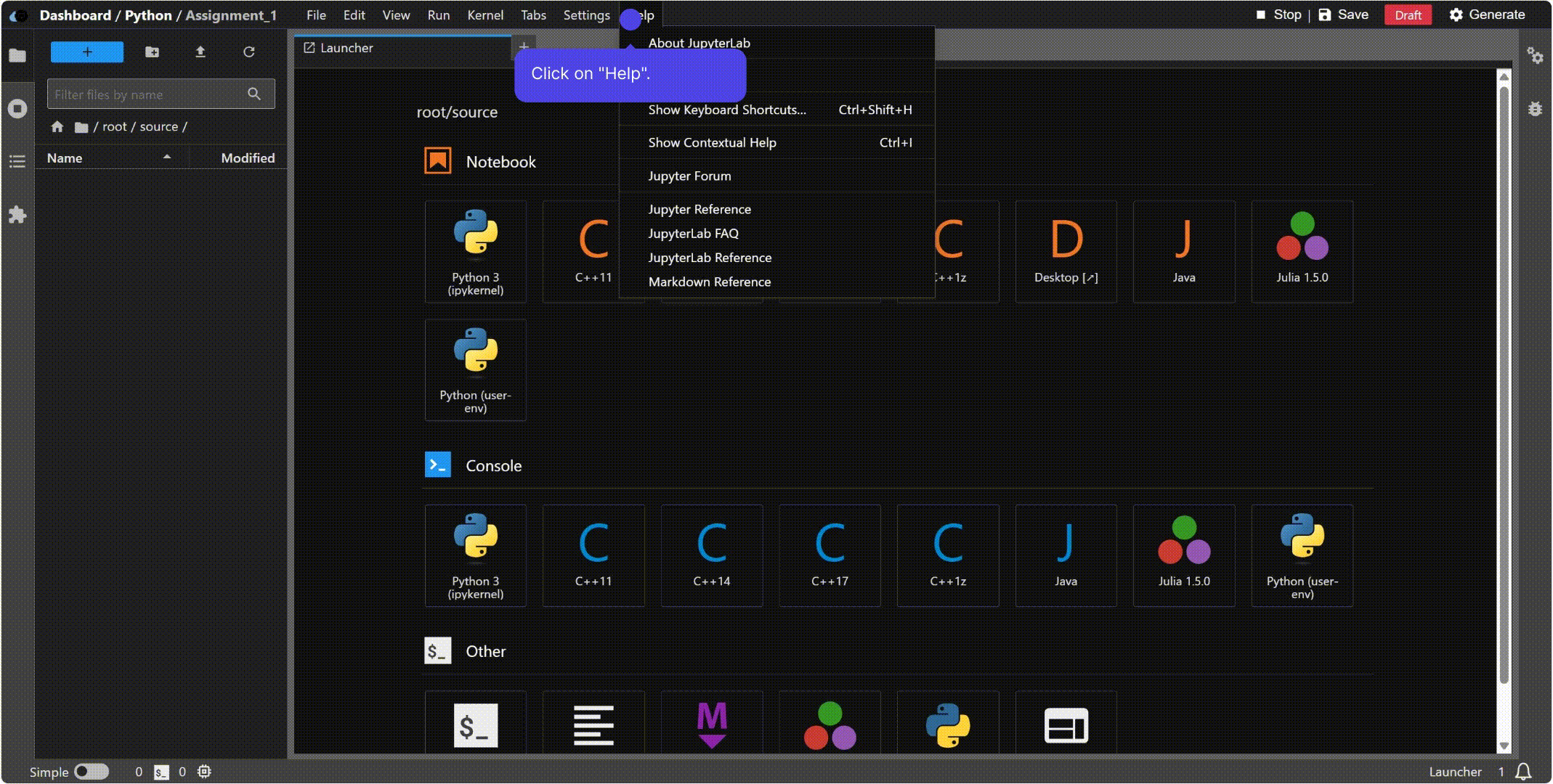Launch Desktop notebook tile
1553x784 pixels.
(1066, 251)
